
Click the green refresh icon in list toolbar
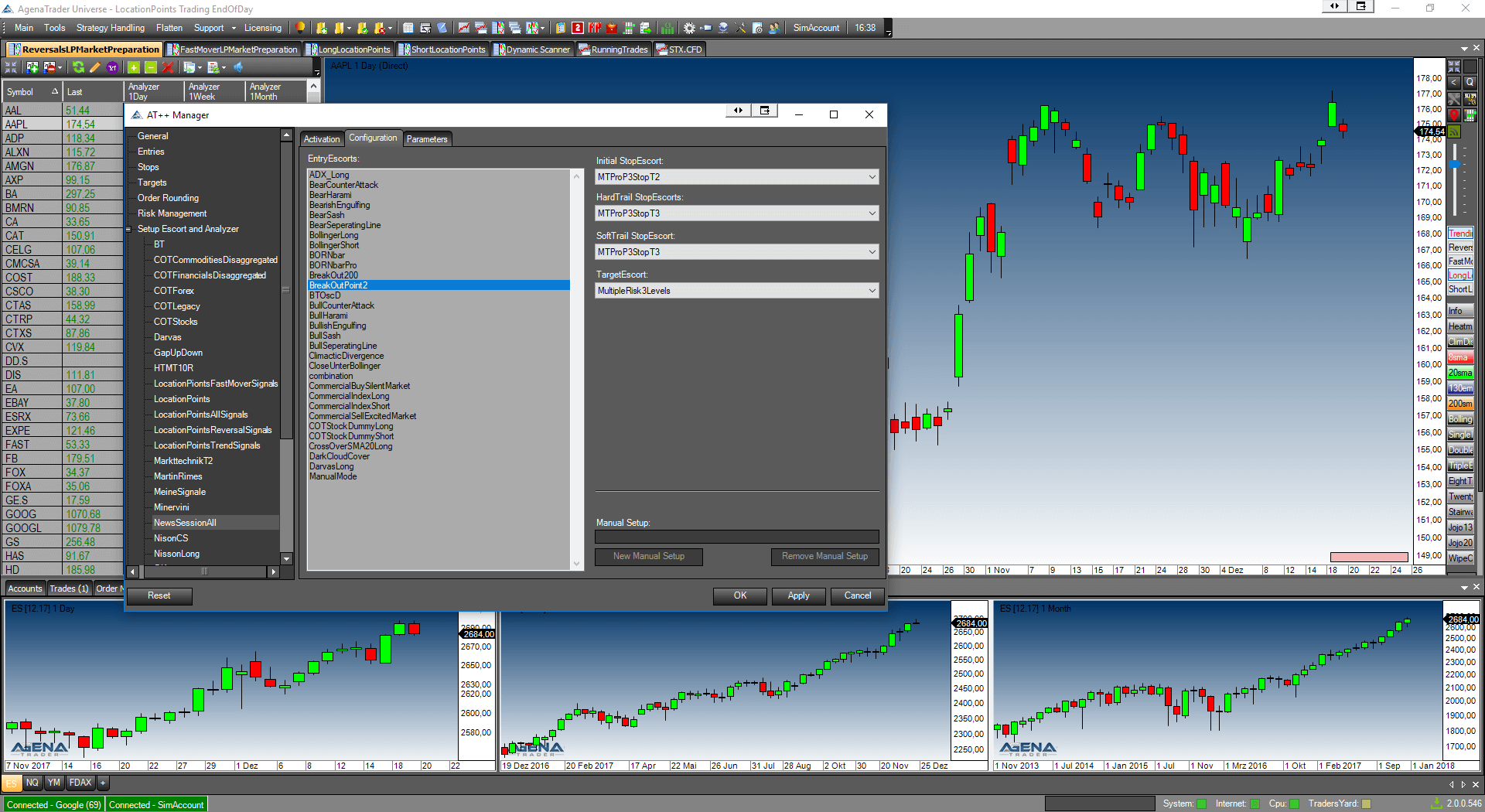tap(78, 67)
